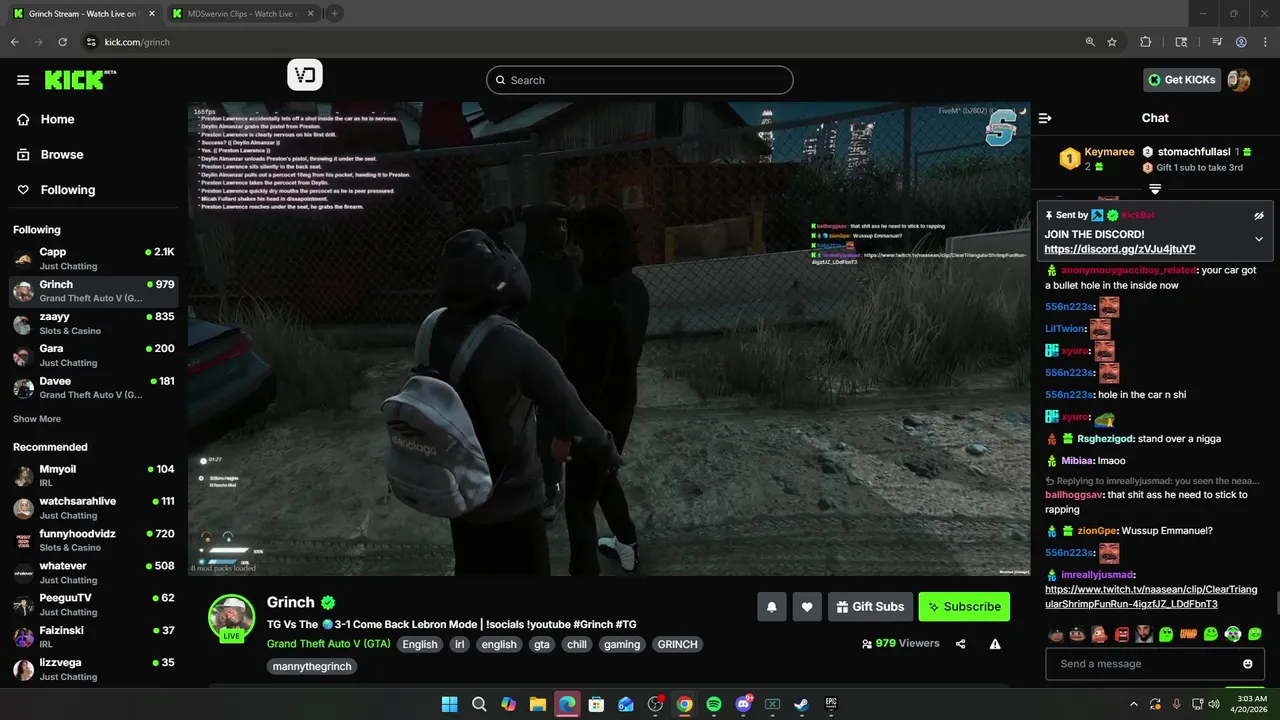Open watchsarahlive recommended channel
The height and width of the screenshot is (720, 1280).
tap(94, 508)
